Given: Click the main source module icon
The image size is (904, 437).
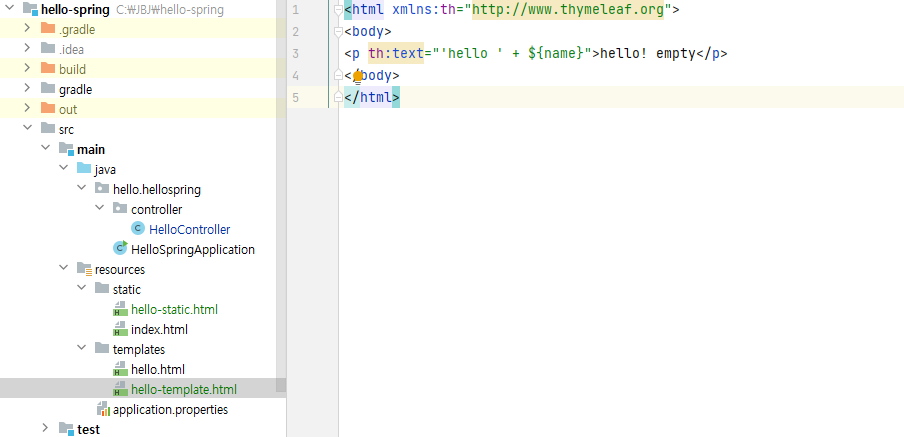Looking at the screenshot, I should click(66, 149).
